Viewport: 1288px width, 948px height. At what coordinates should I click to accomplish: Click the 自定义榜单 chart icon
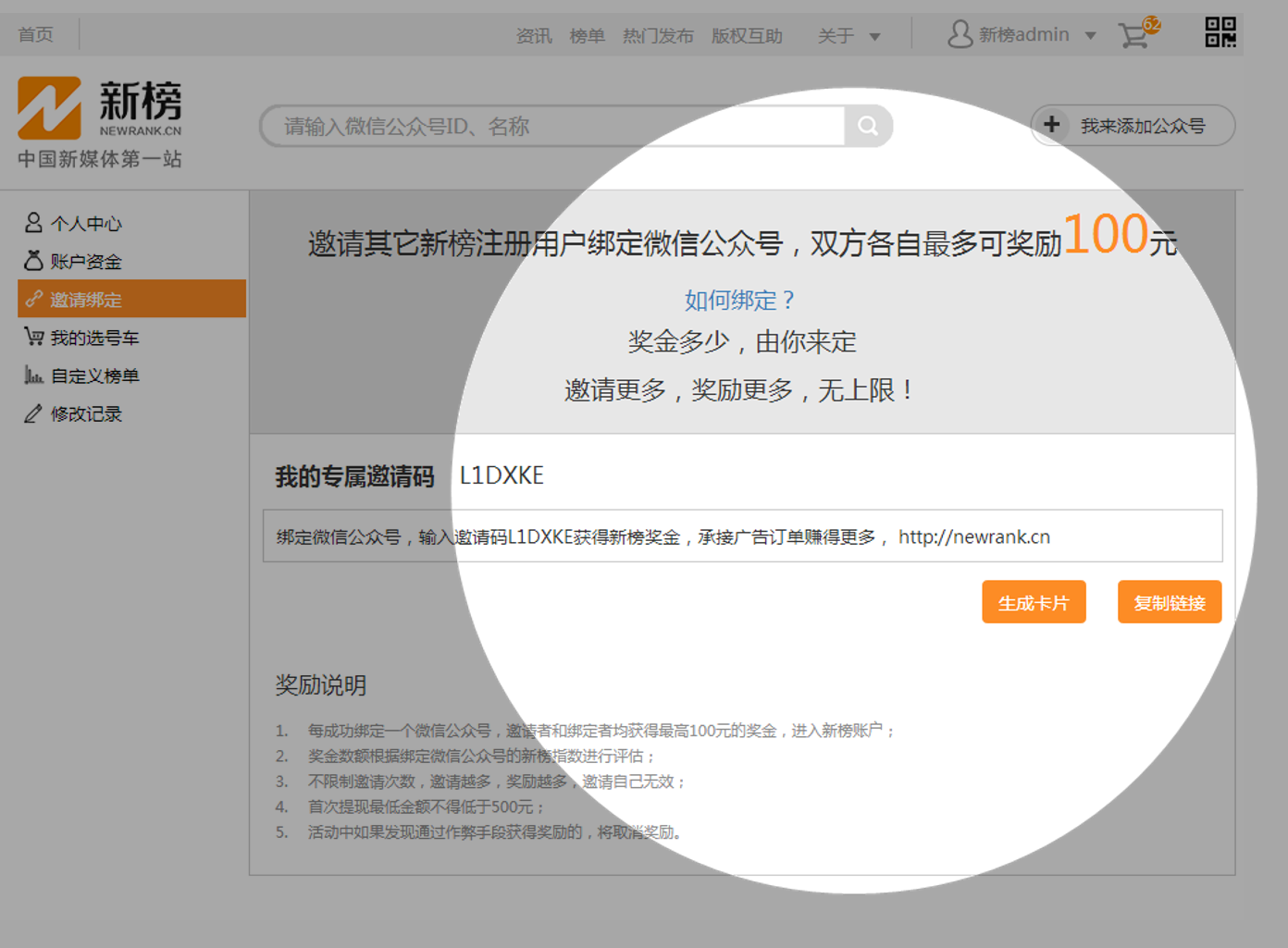tap(33, 375)
